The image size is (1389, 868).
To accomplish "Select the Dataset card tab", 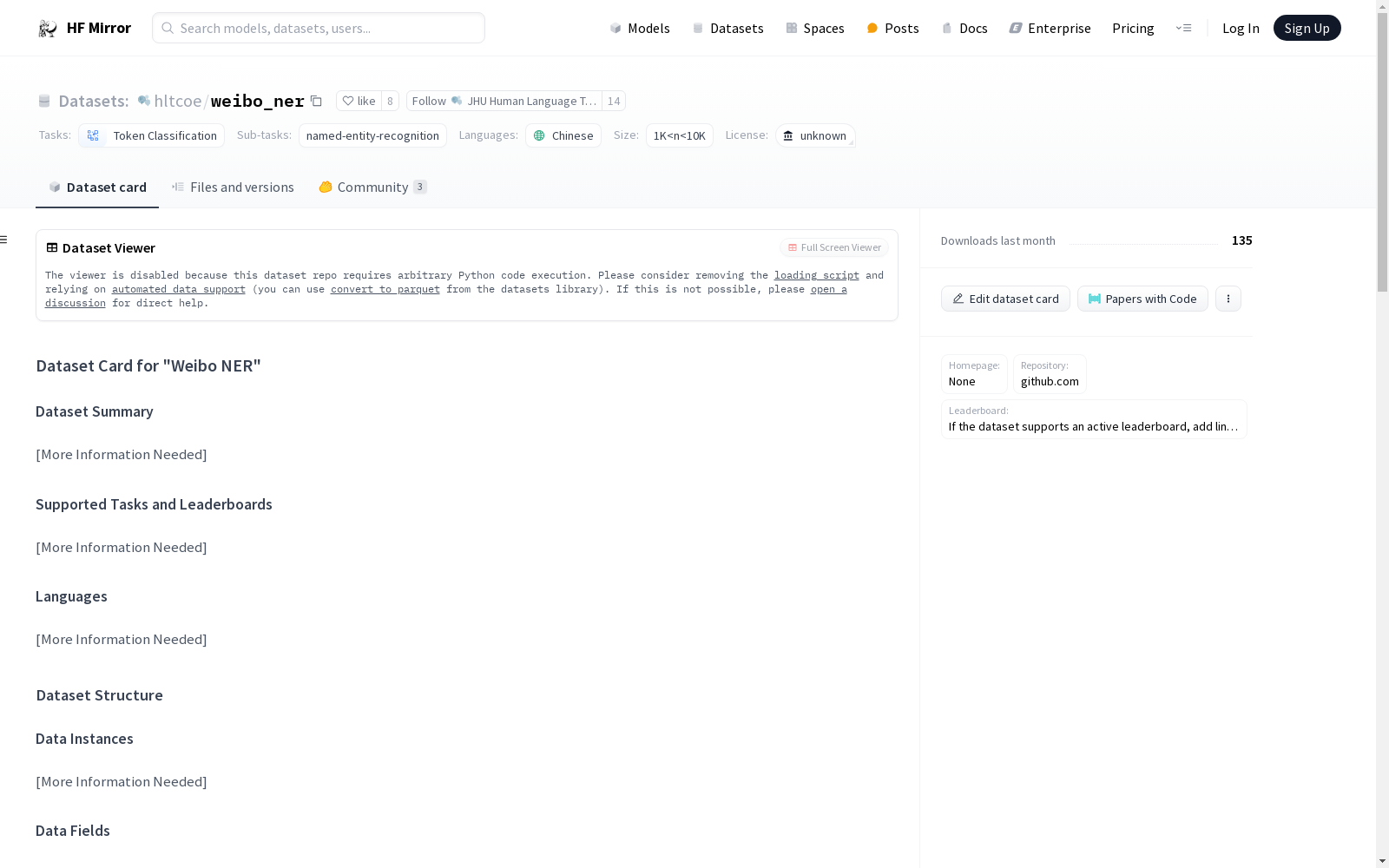I will tap(97, 187).
